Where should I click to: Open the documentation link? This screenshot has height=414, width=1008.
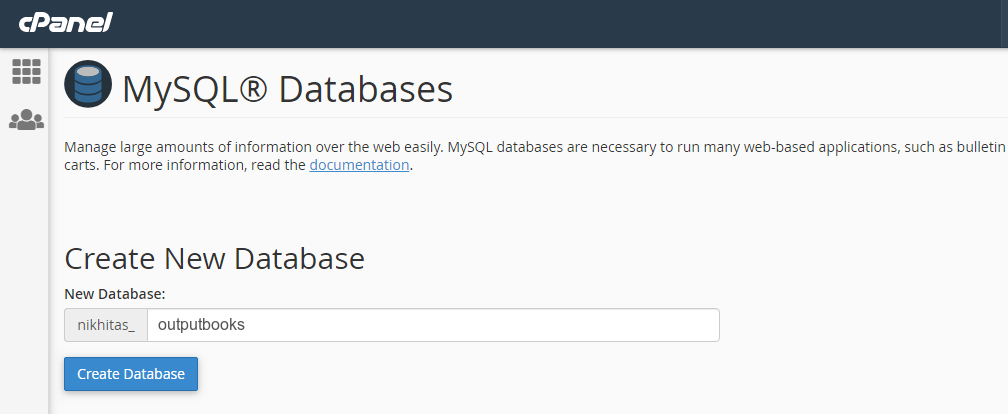[359, 165]
